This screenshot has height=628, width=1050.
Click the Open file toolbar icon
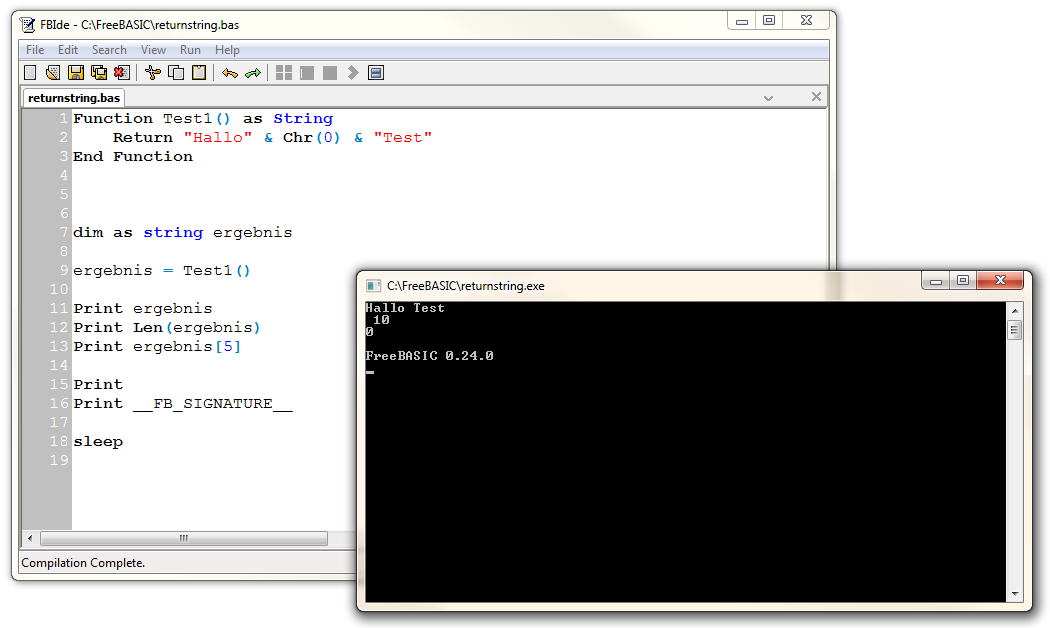point(53,72)
